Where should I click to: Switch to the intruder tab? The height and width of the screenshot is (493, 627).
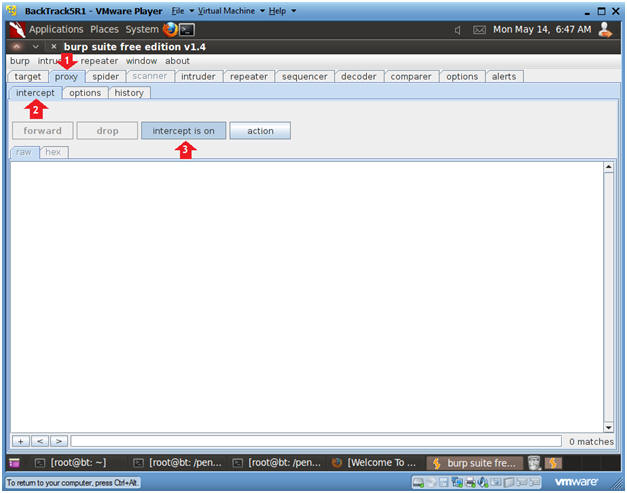[198, 77]
